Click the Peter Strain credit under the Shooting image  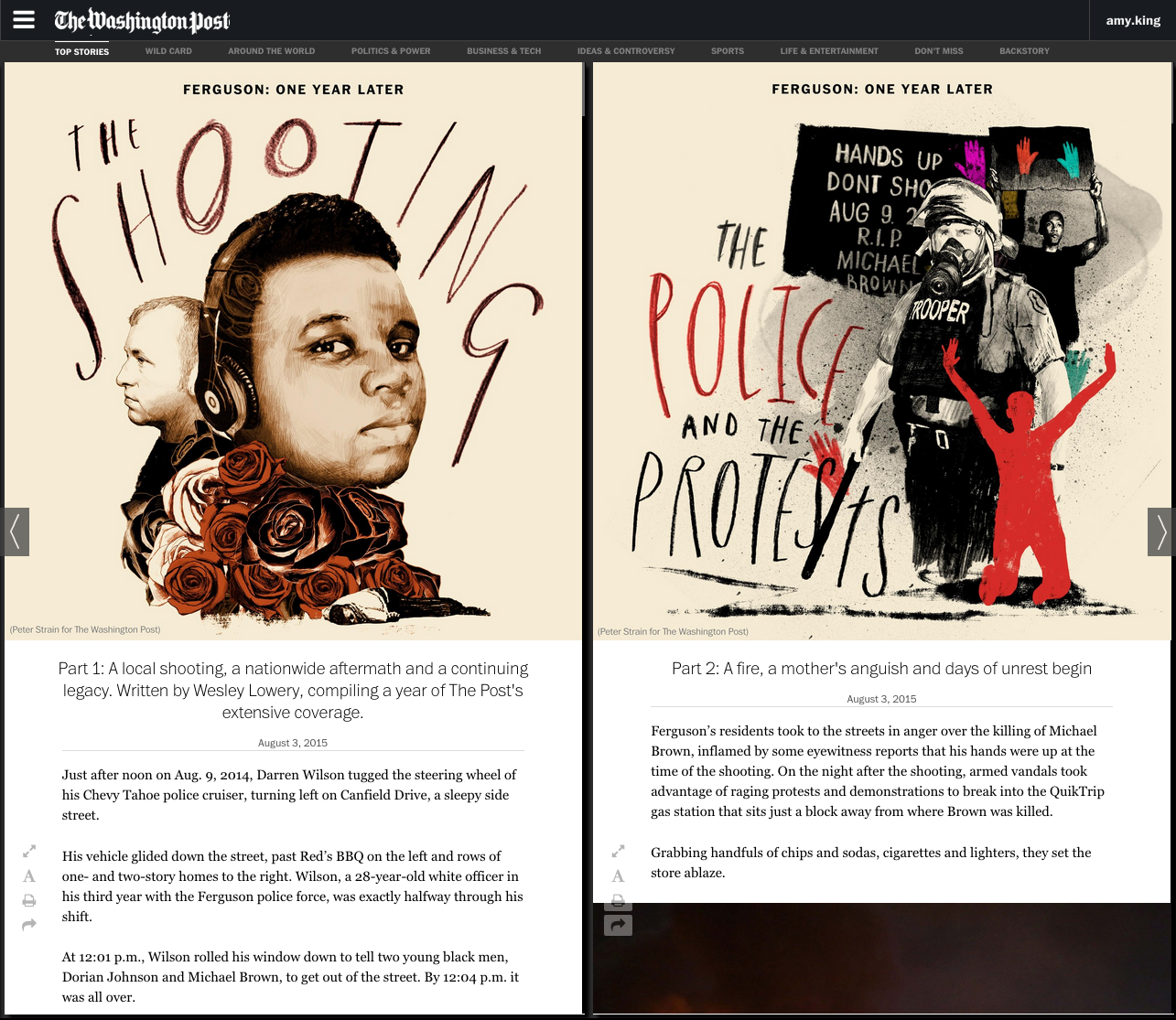pos(85,629)
